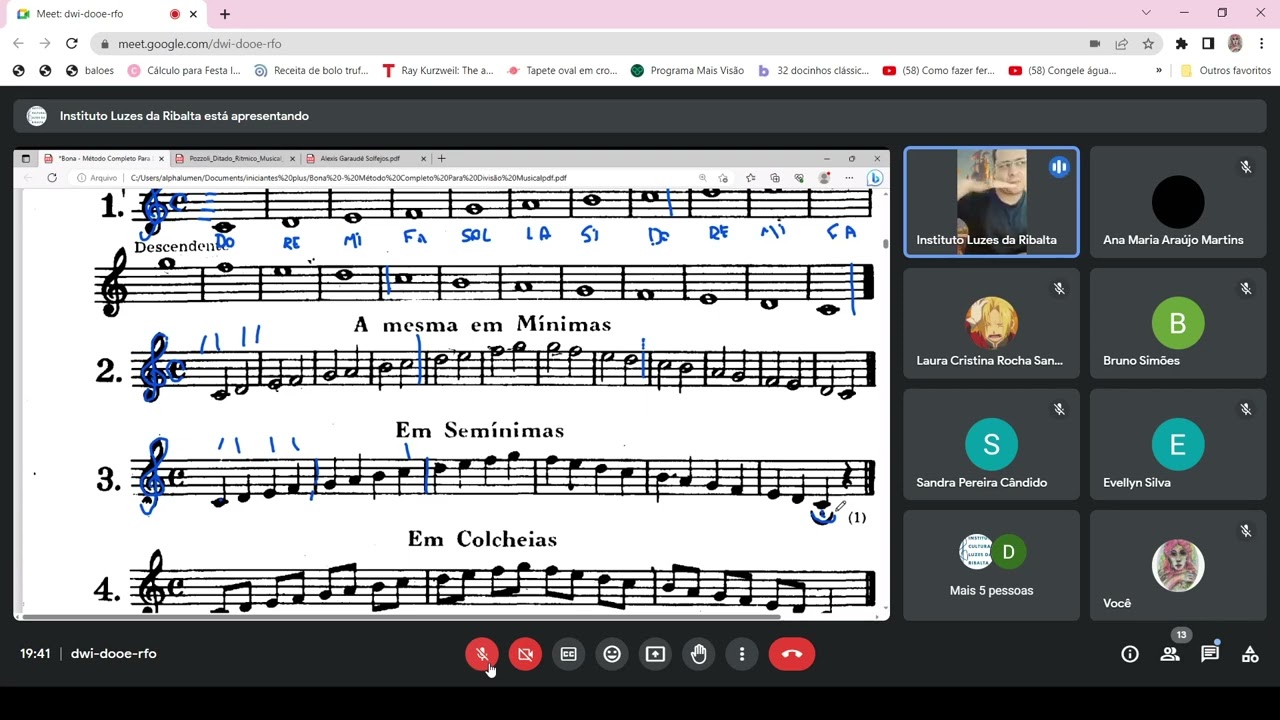The height and width of the screenshot is (720, 1280).
Task: Open the Tapete oval em cro bookmark
Action: (x=562, y=71)
